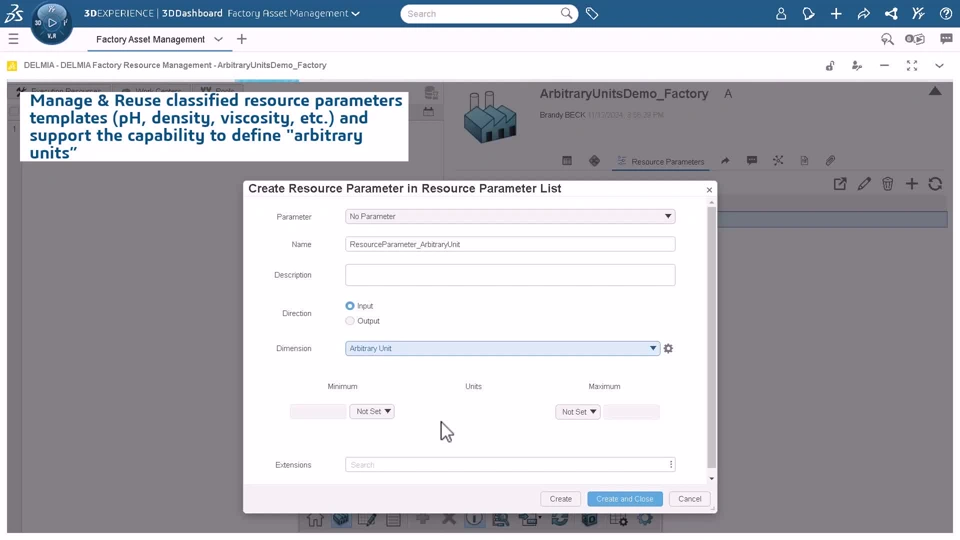Screen dimensions: 960x540
Task: Open the diamond classification tab icon
Action: tap(594, 160)
